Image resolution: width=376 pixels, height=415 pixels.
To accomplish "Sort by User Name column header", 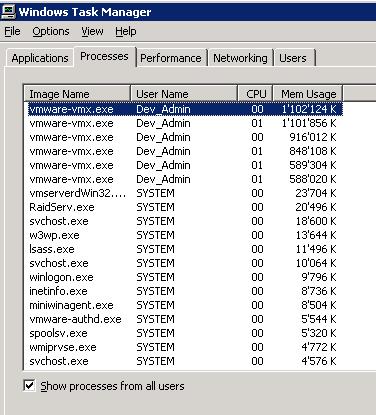I will pos(184,94).
